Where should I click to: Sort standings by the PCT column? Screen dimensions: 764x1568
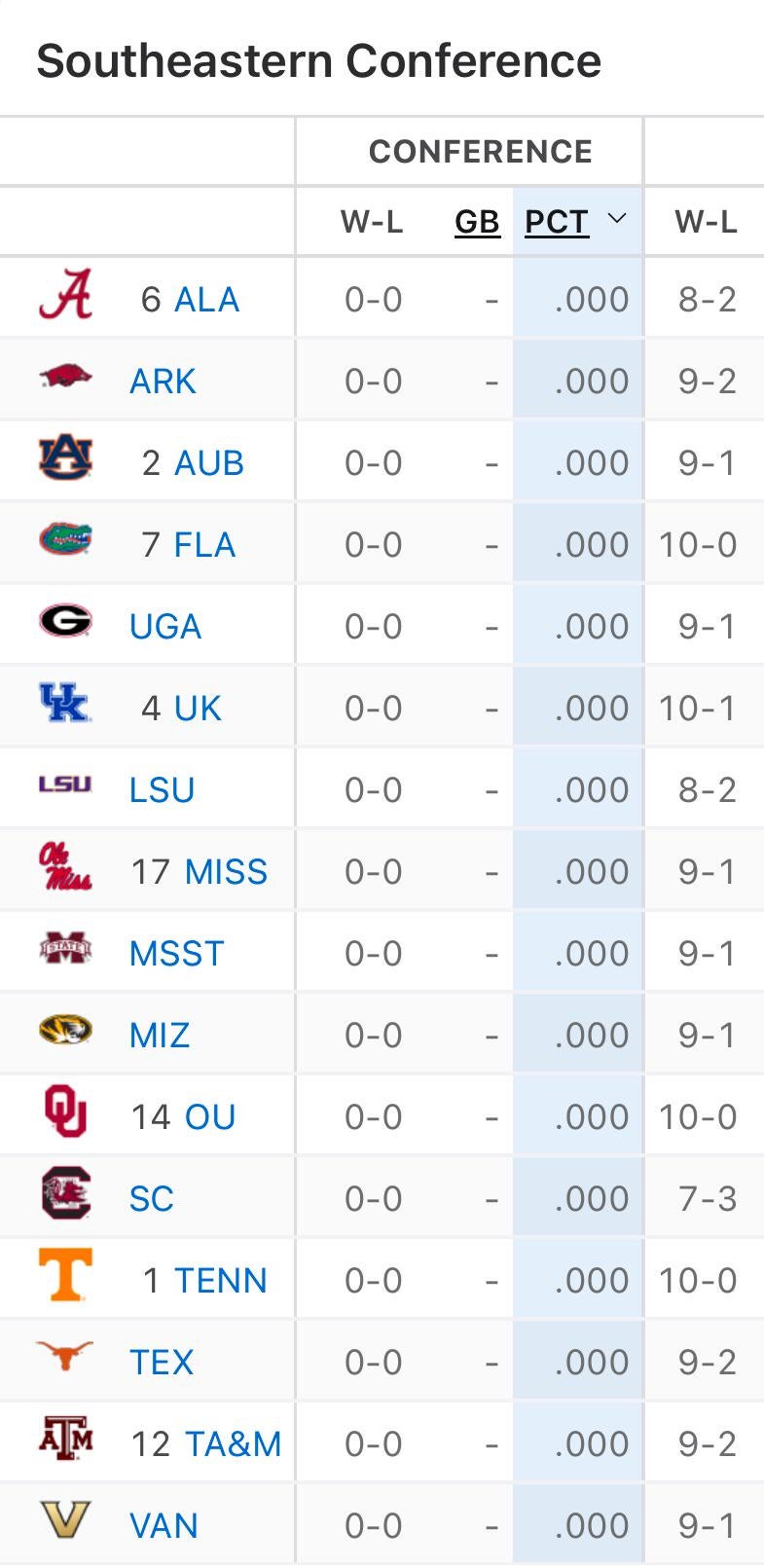point(557,223)
